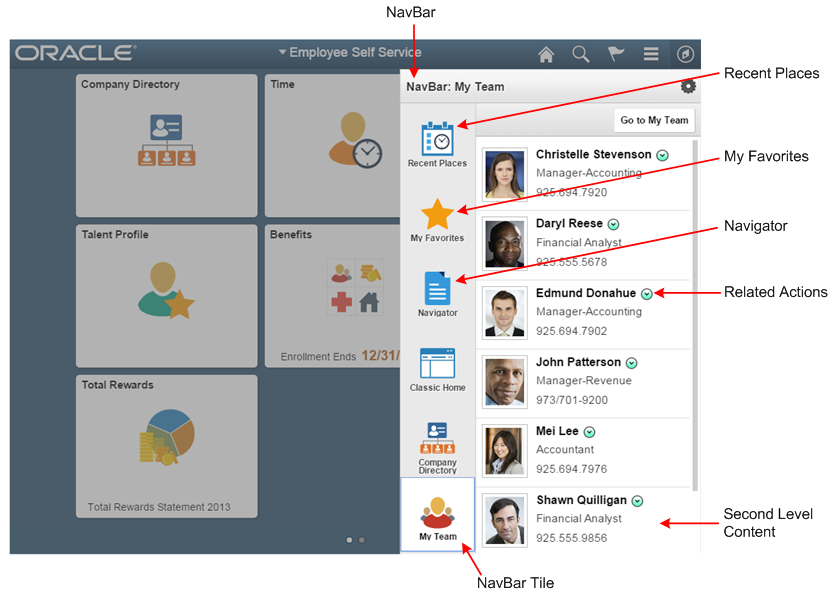Open the Navigator document tile
Screen dimensions: 838x597
(437, 294)
